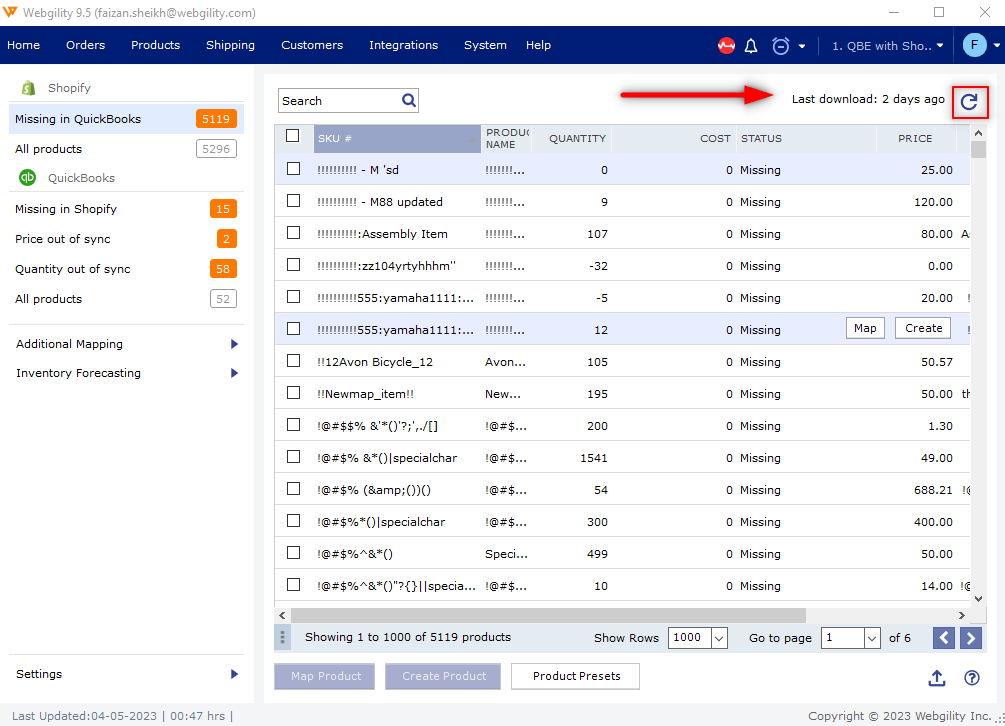Click the horizontal scrollbar right arrow

pyautogui.click(x=961, y=615)
